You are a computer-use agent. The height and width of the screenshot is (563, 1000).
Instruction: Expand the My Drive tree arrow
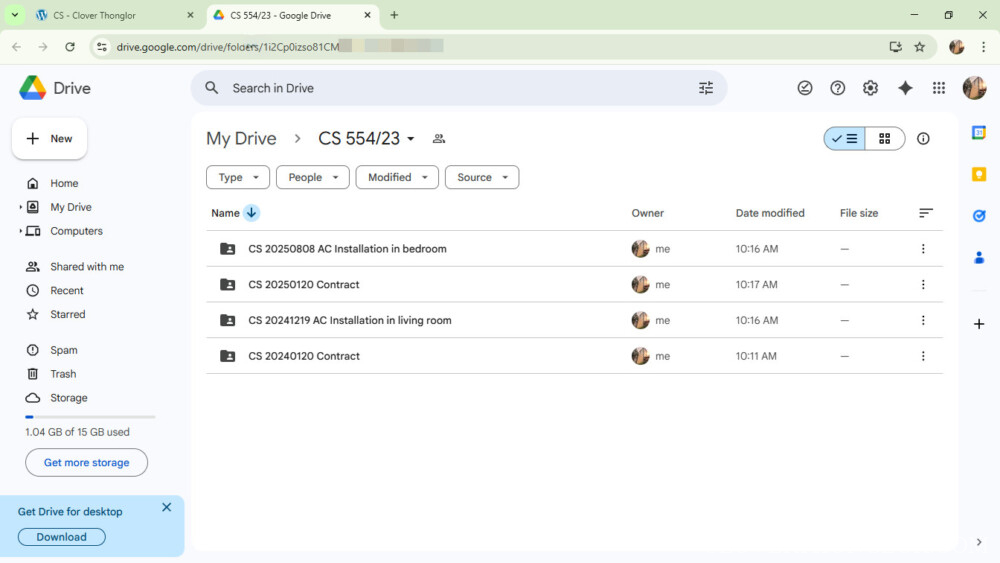[x=20, y=207]
